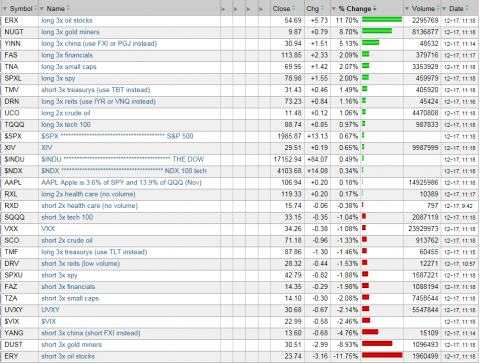This screenshot has height=364, width=480.
Task: Click the Volume column header label
Action: click(x=423, y=9)
